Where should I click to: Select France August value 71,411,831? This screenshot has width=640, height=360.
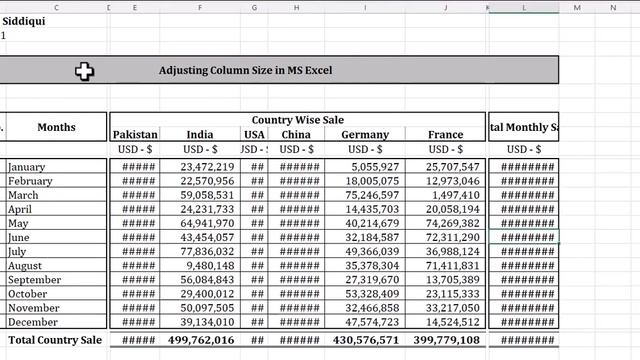click(x=445, y=265)
